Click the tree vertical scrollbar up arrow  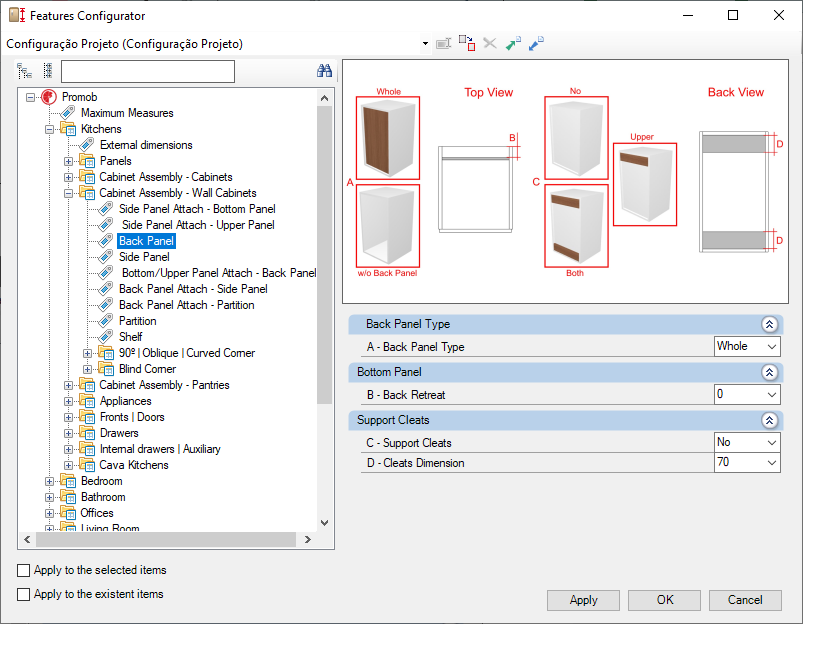[324, 98]
